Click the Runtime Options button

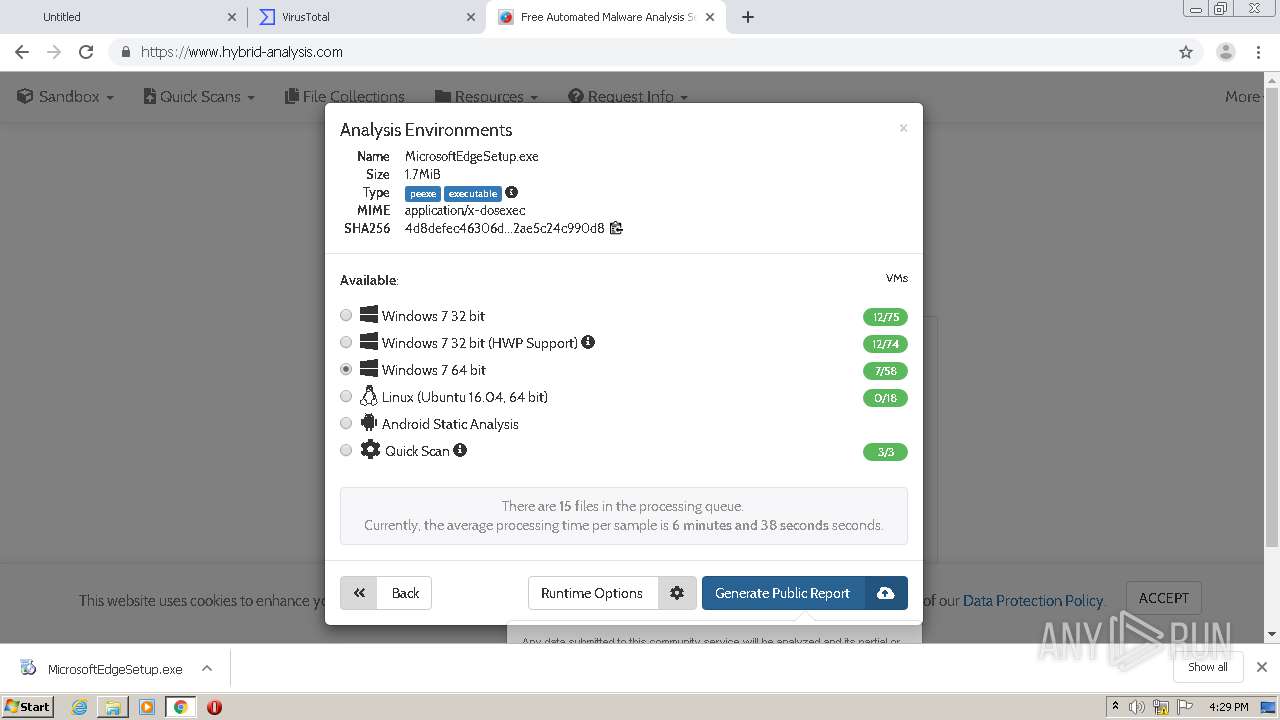(x=592, y=593)
